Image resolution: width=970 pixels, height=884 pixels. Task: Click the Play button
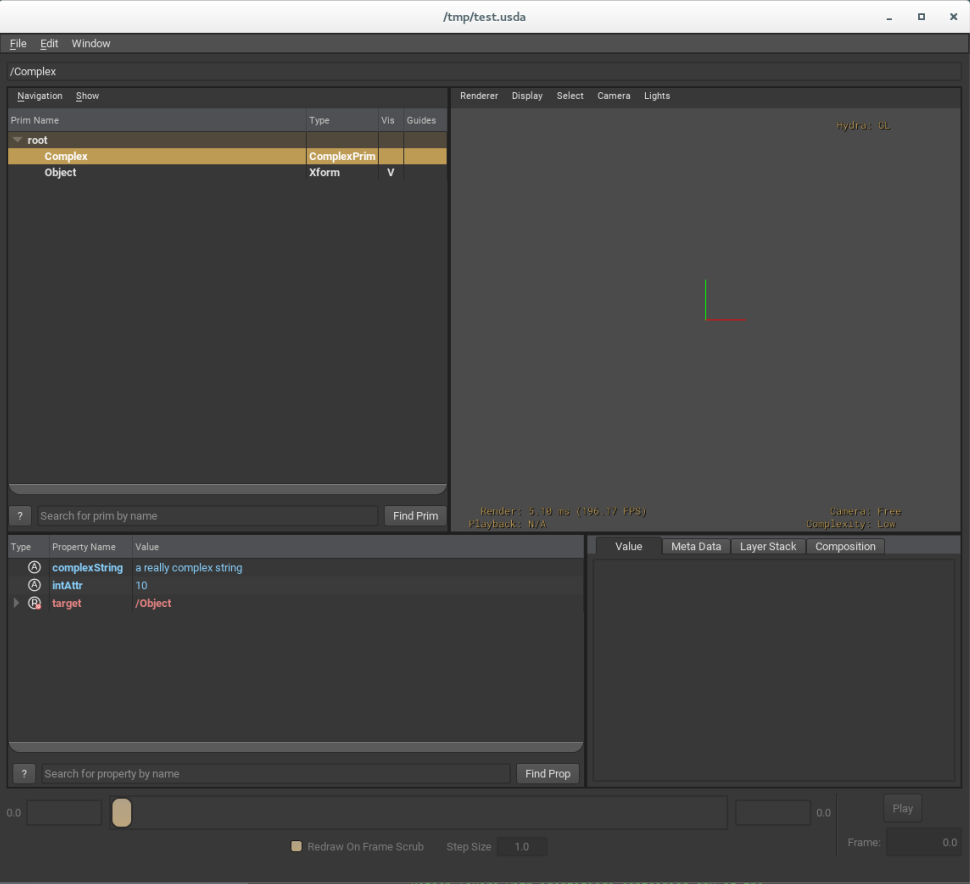(902, 809)
